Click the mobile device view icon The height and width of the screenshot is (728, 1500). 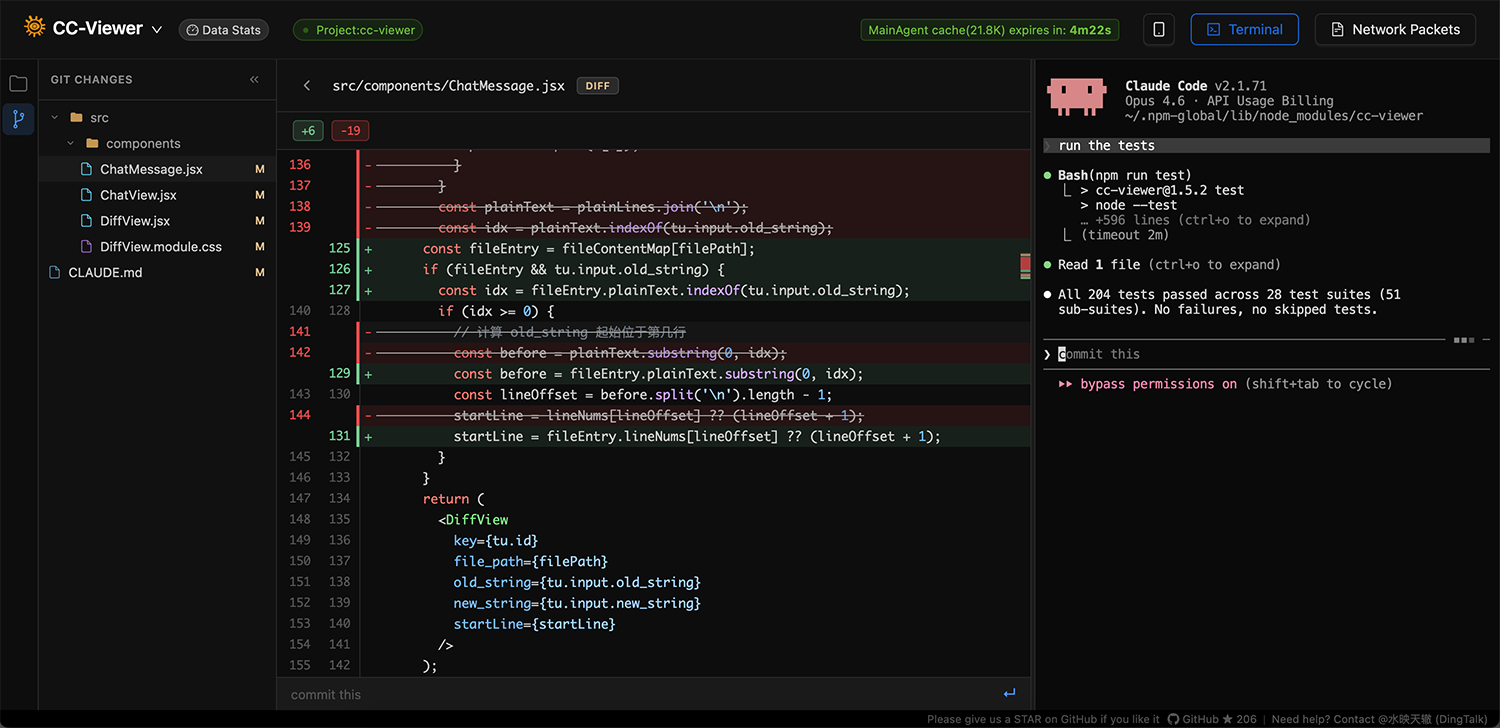click(x=1158, y=30)
